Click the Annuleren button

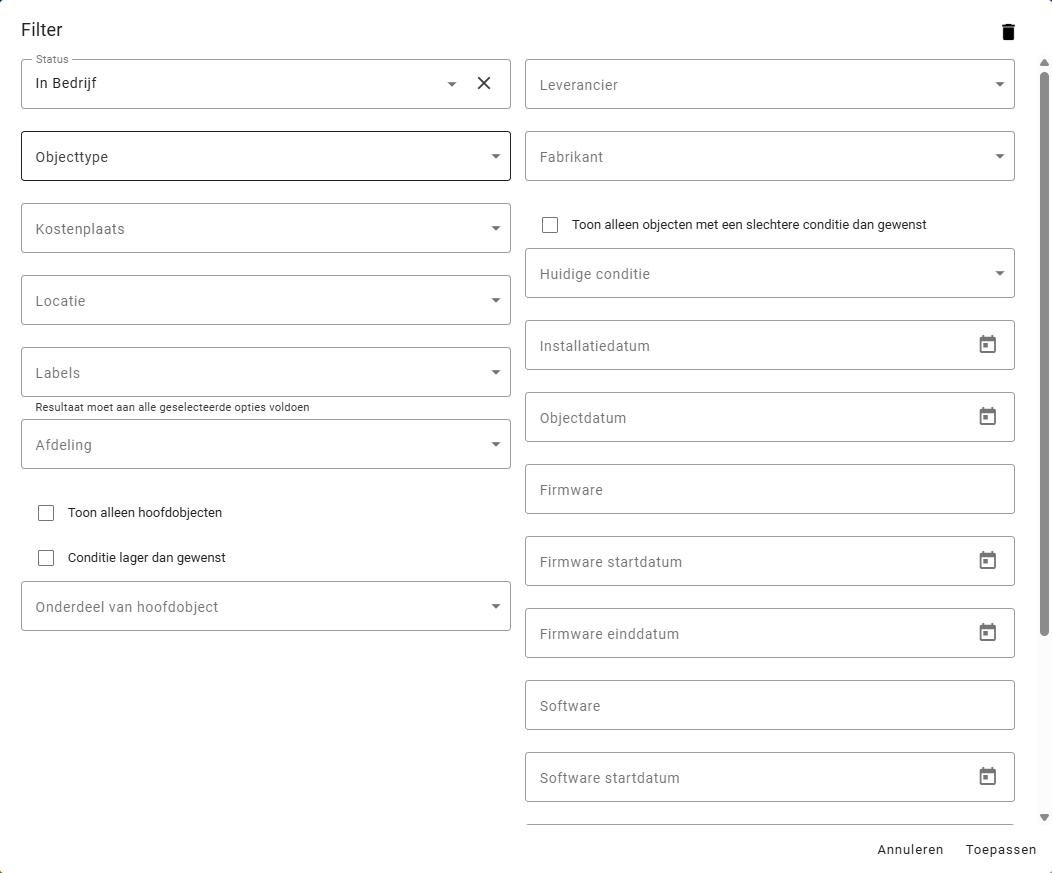[910, 850]
